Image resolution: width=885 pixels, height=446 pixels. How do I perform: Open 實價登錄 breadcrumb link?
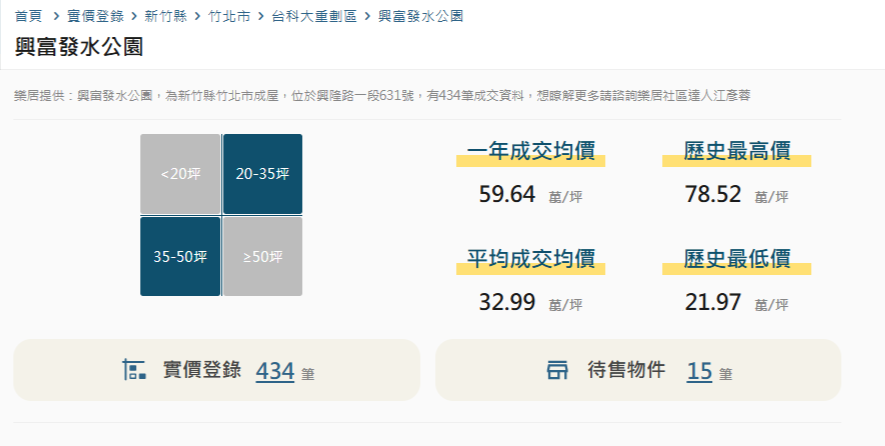[95, 16]
